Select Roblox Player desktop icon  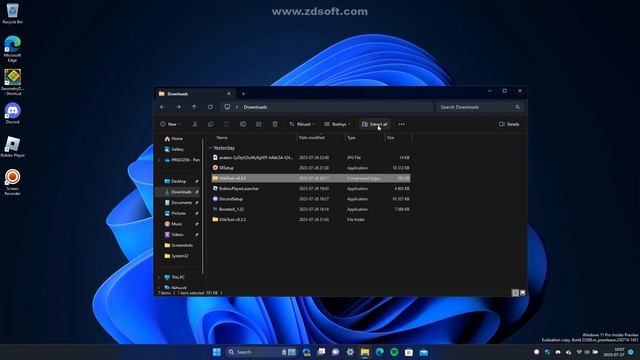pos(12,147)
